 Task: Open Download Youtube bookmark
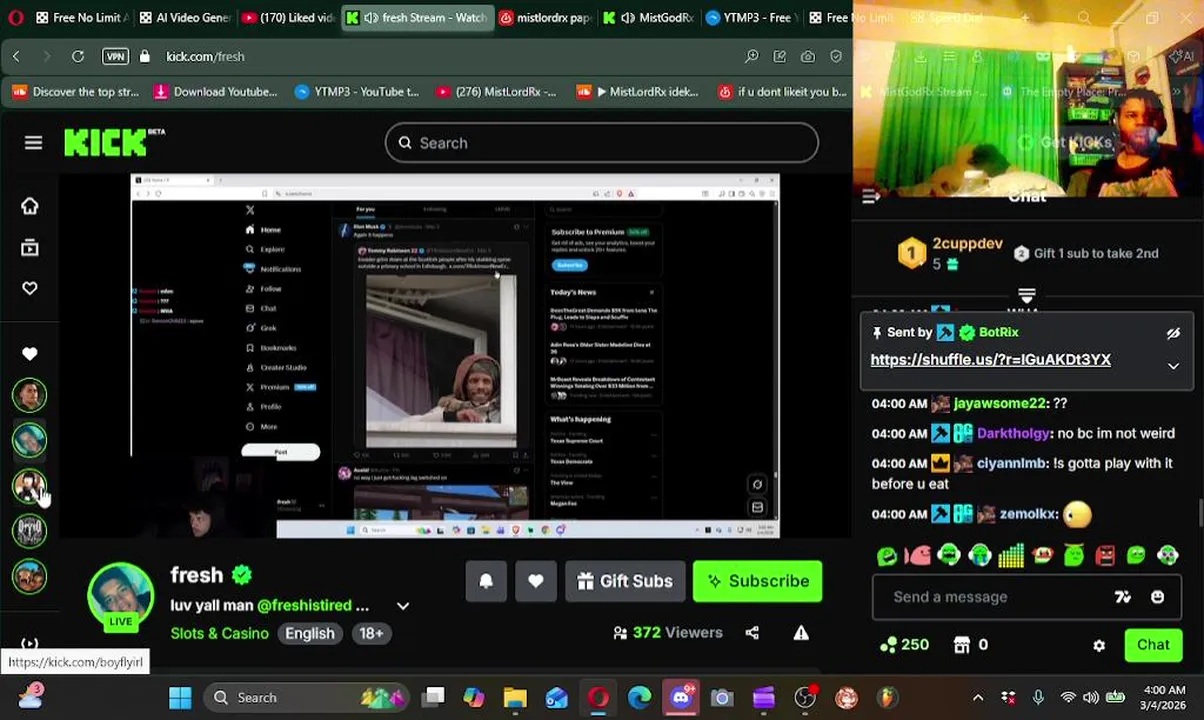[x=215, y=92]
